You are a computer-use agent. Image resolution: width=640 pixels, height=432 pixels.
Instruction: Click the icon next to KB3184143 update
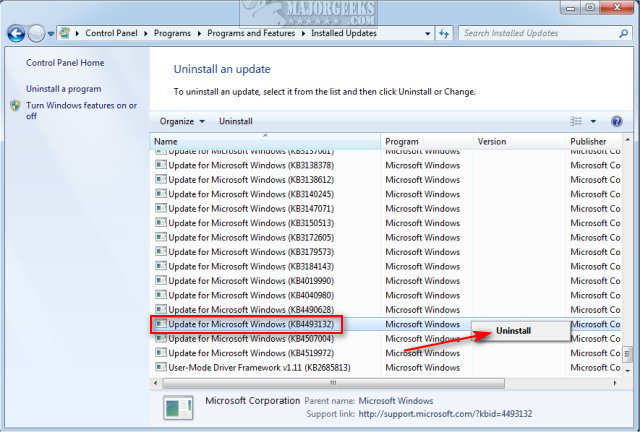tap(161, 266)
